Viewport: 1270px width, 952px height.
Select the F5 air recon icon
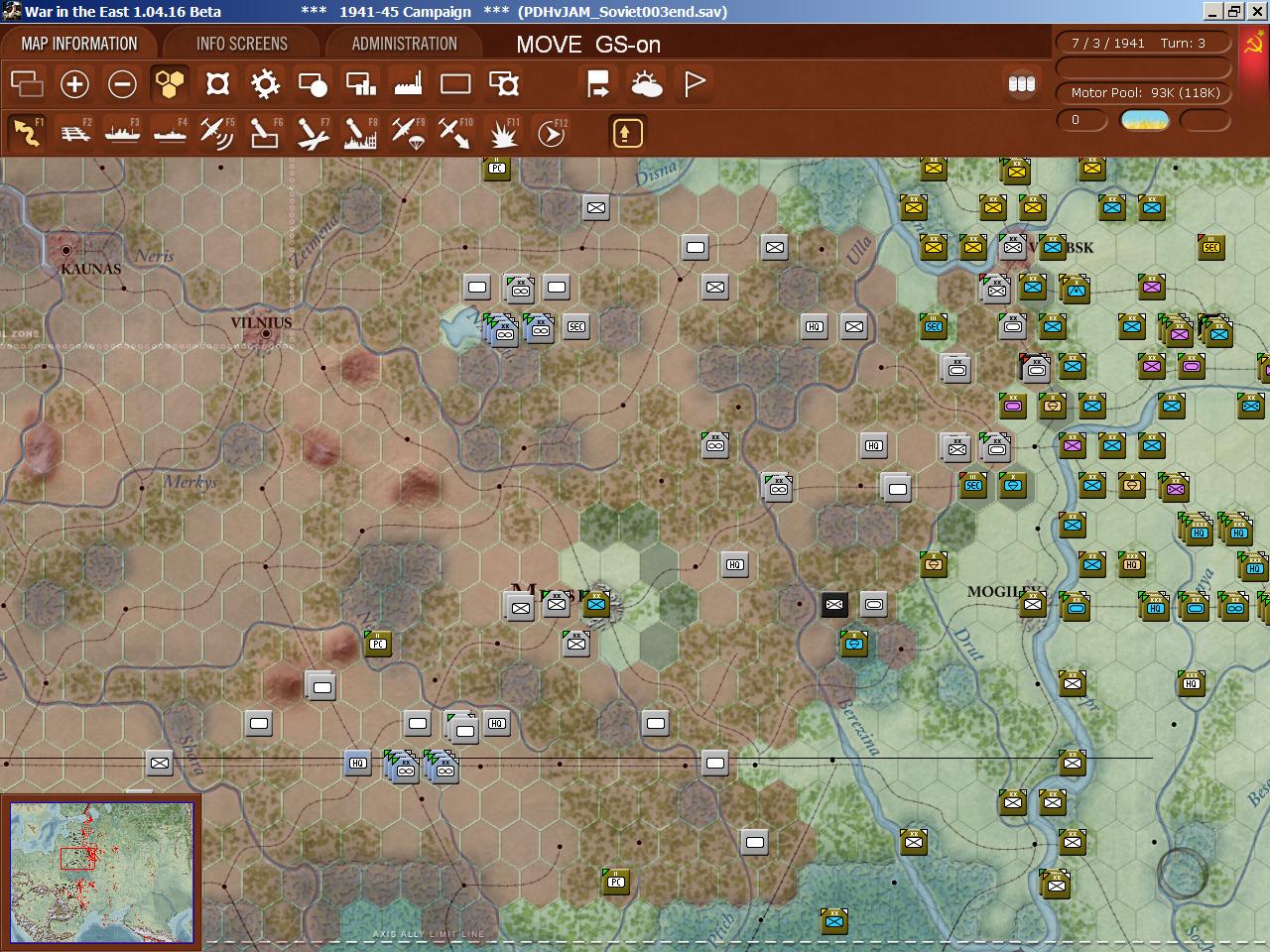click(x=217, y=133)
